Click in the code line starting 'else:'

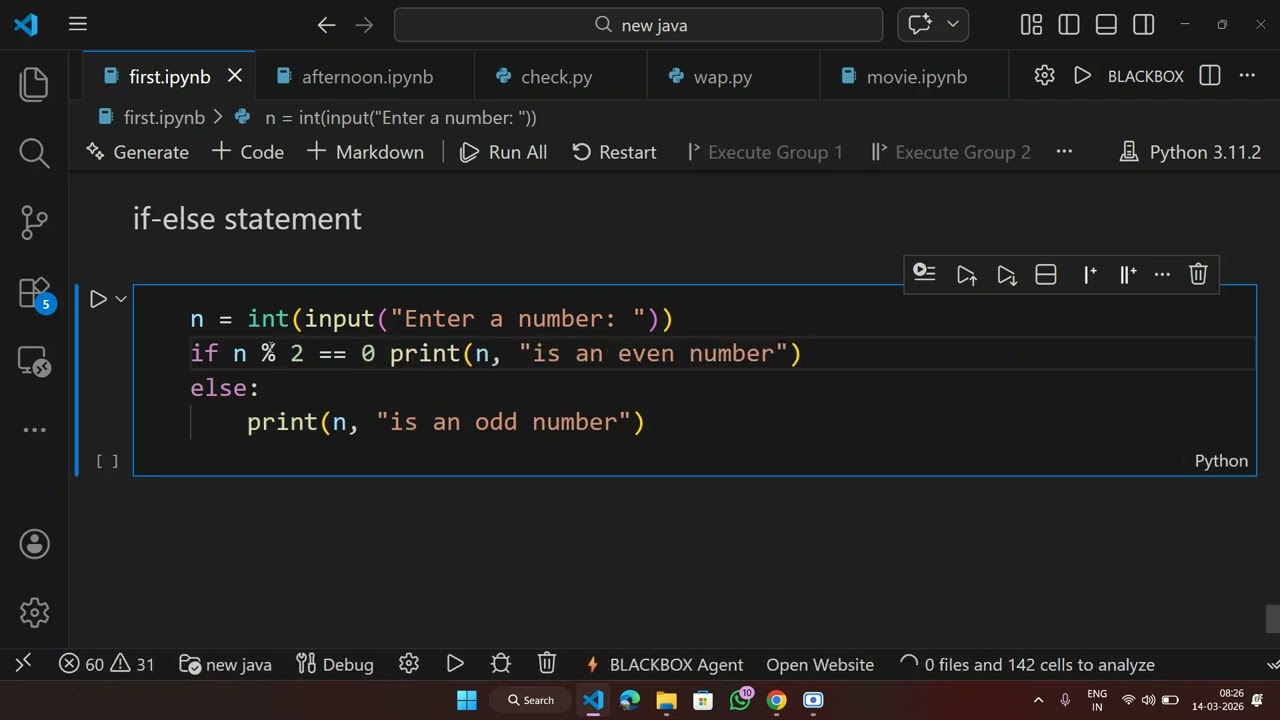(224, 388)
